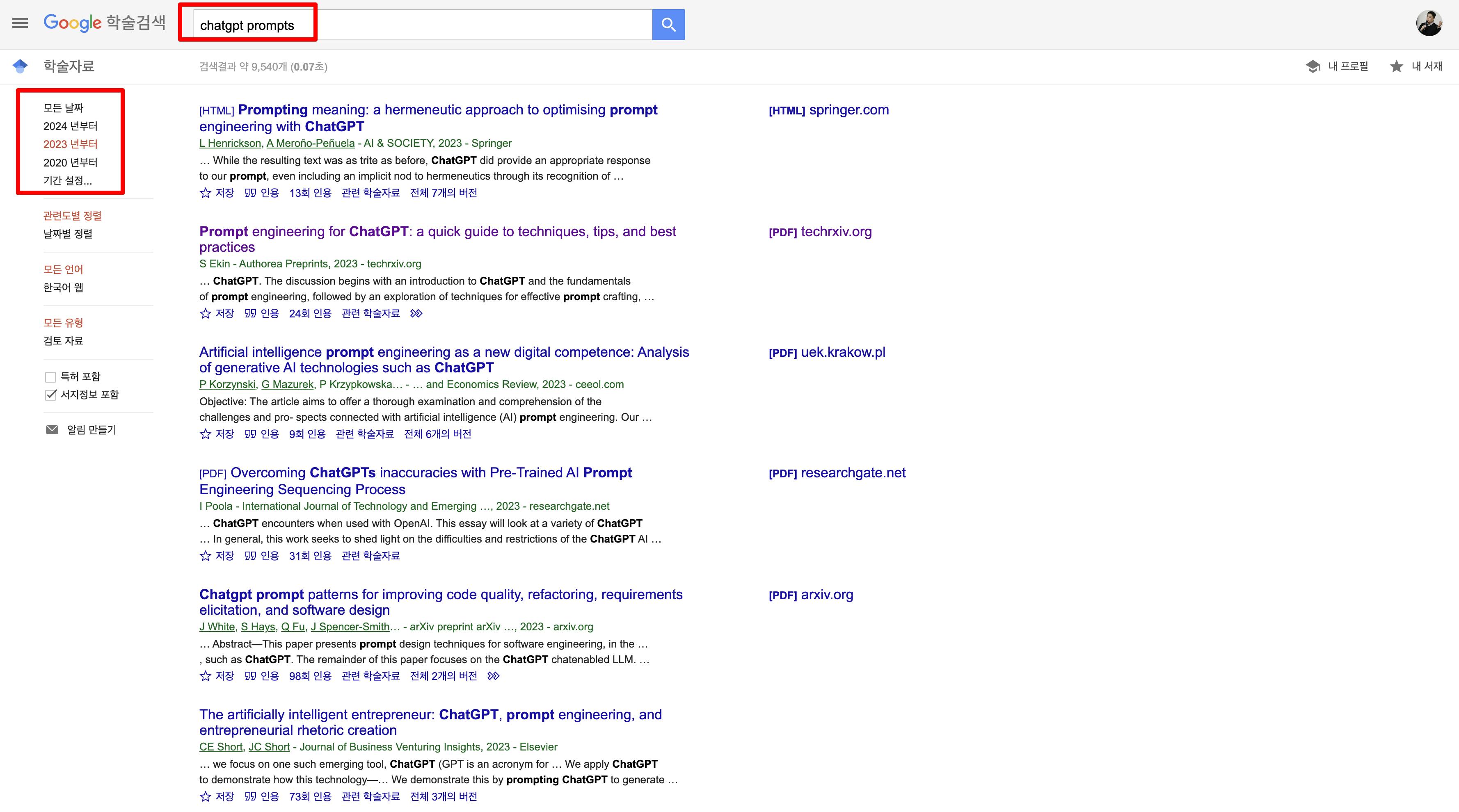View 98회 인용 citations

coord(310,676)
